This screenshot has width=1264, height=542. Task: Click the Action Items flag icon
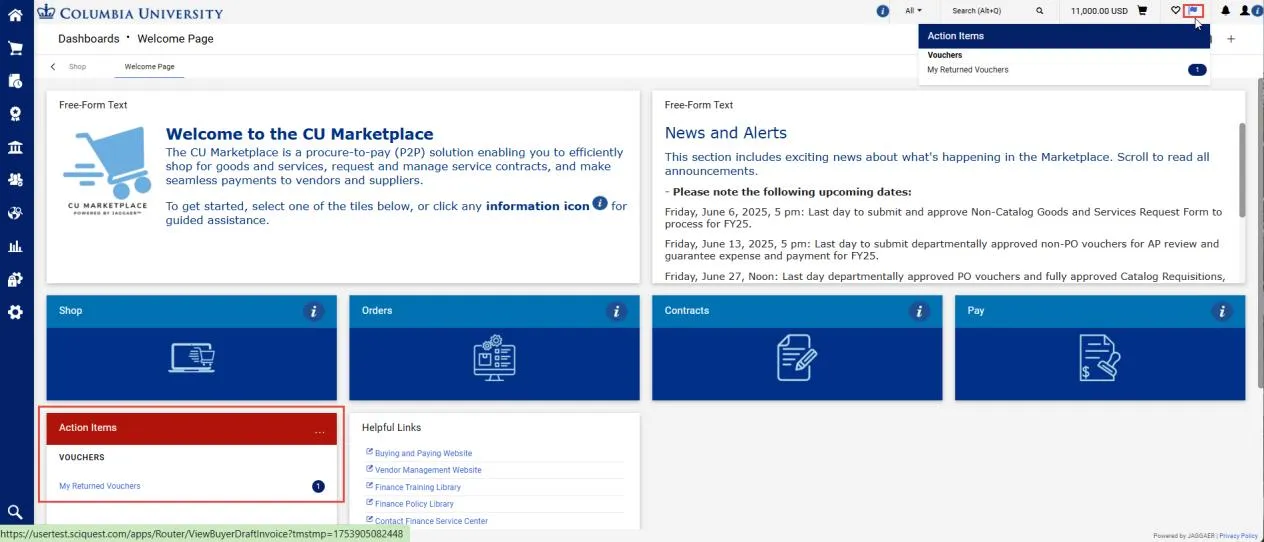[x=1193, y=11]
